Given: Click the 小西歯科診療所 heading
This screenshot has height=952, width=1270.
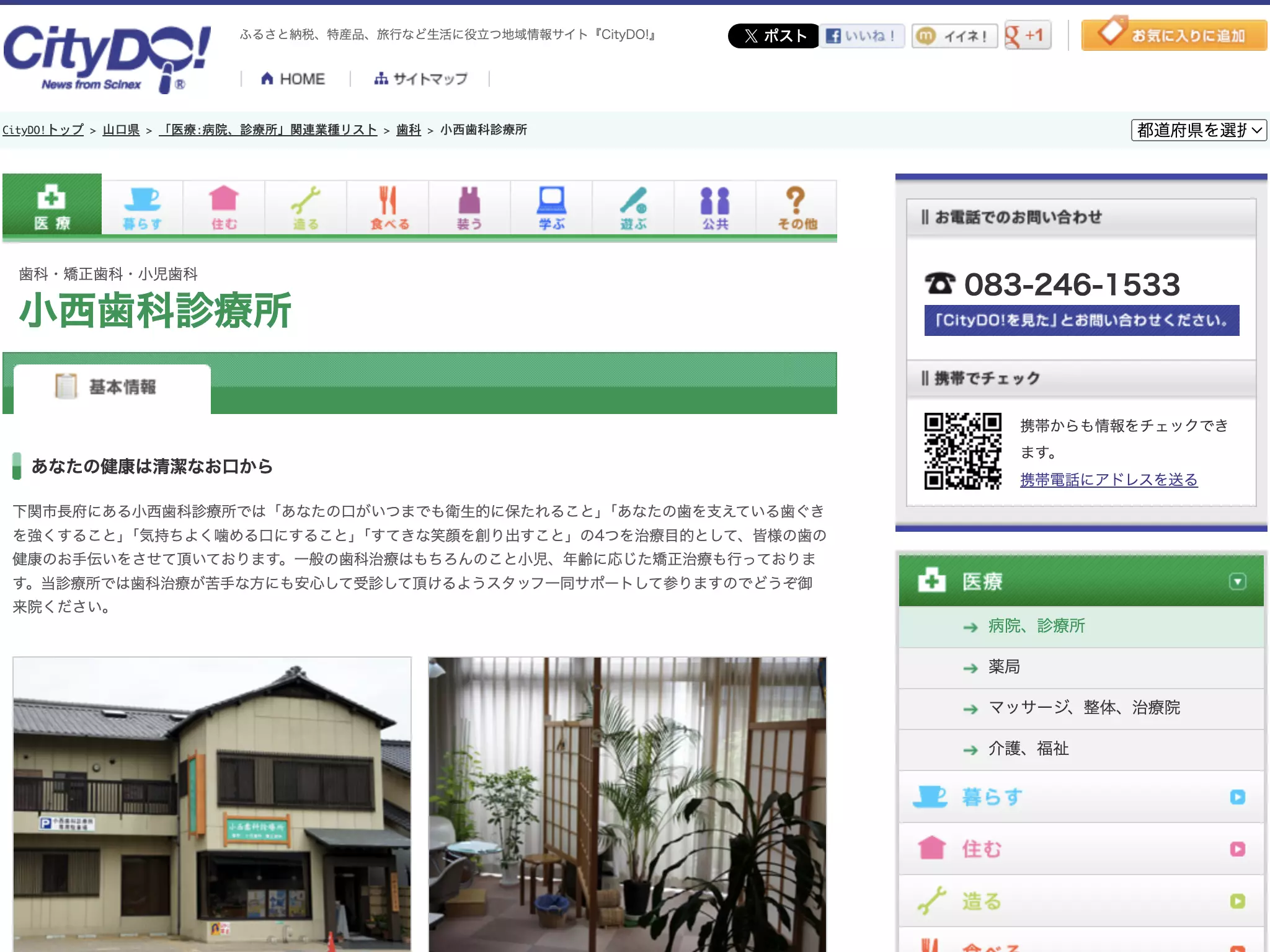Looking at the screenshot, I should [156, 311].
